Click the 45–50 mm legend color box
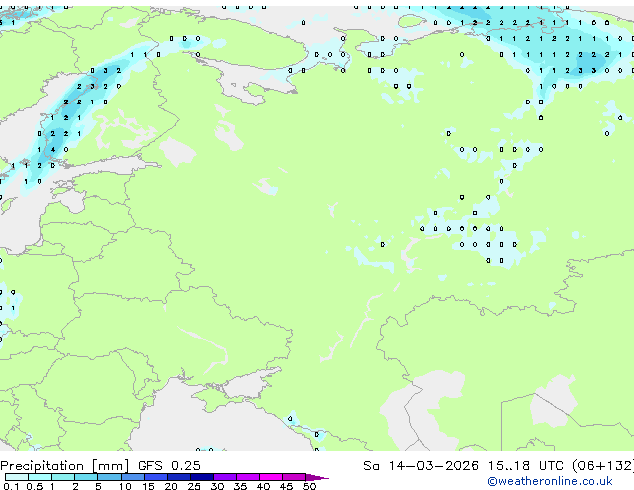Viewport: 634px width, 490px height. pos(294,477)
